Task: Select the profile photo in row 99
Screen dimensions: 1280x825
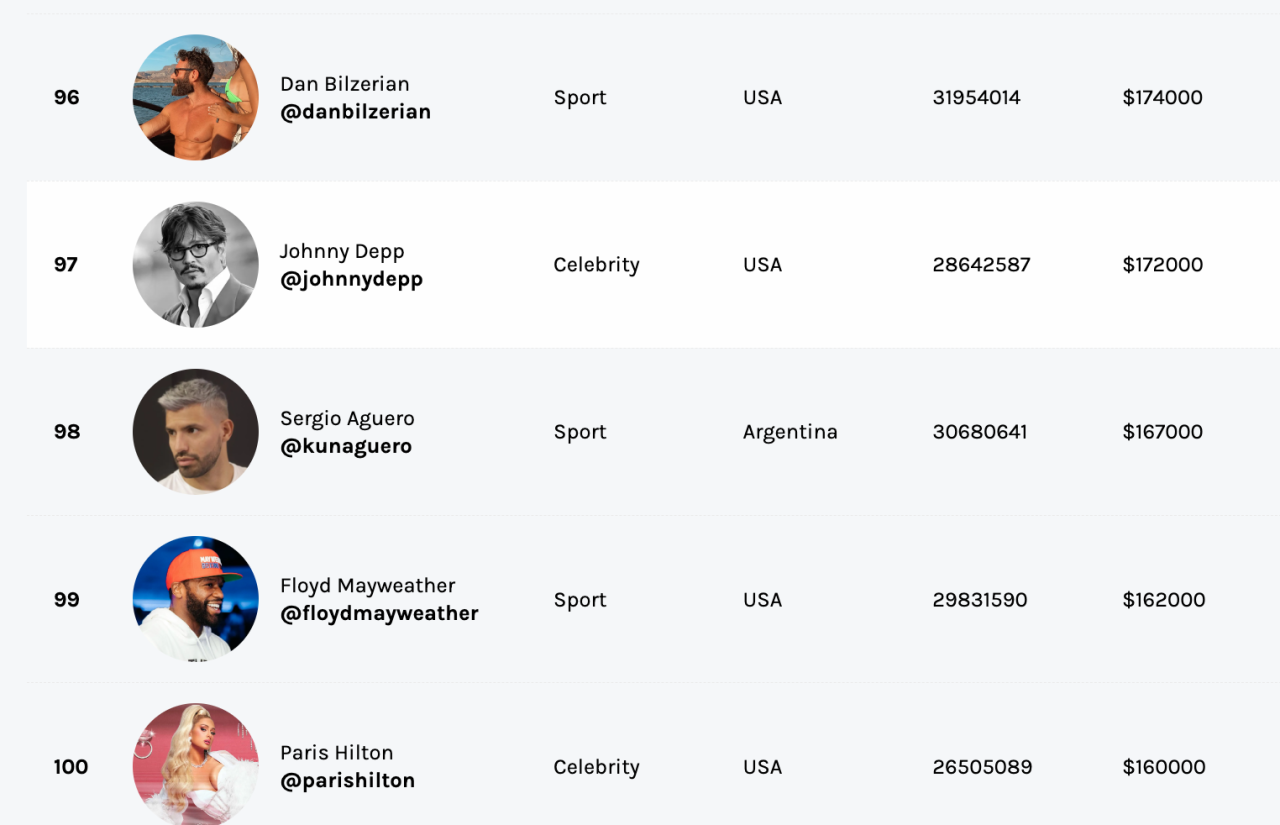Action: coord(195,599)
